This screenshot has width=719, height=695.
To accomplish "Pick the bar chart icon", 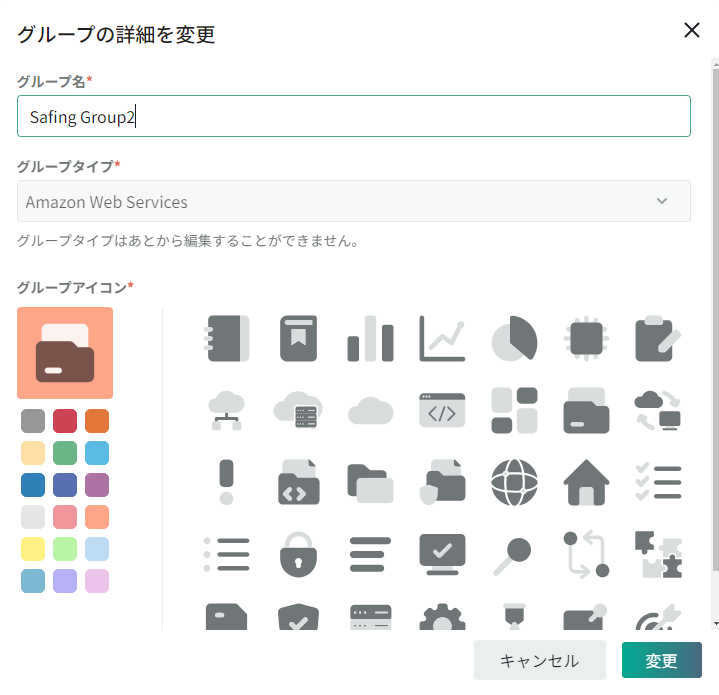I will (371, 338).
